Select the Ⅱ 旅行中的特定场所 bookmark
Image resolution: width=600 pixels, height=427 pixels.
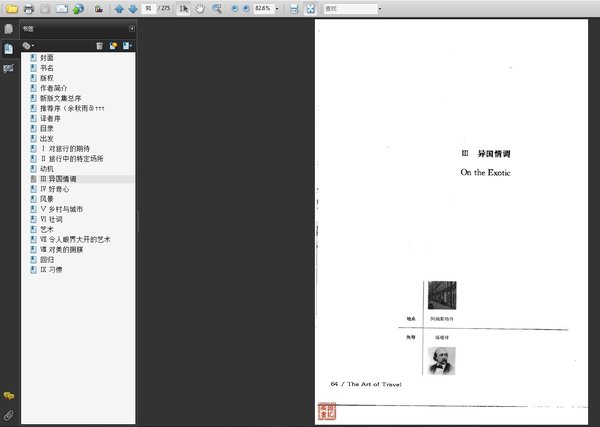point(72,158)
